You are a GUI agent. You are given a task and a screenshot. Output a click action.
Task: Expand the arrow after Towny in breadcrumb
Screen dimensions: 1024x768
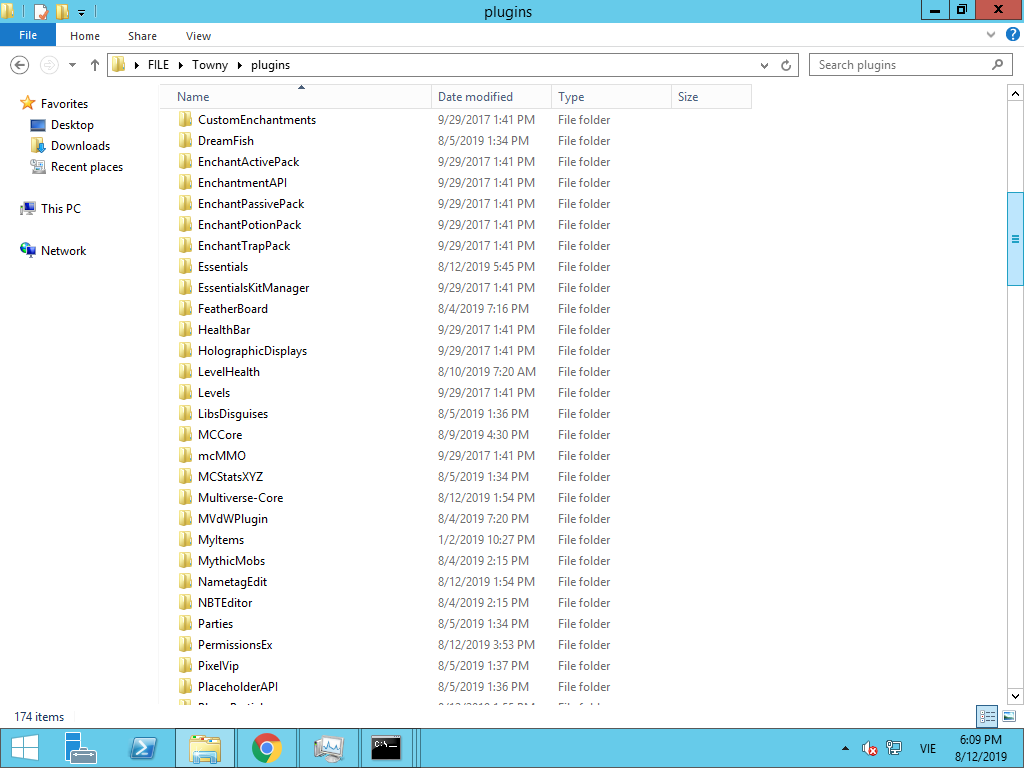click(239, 65)
